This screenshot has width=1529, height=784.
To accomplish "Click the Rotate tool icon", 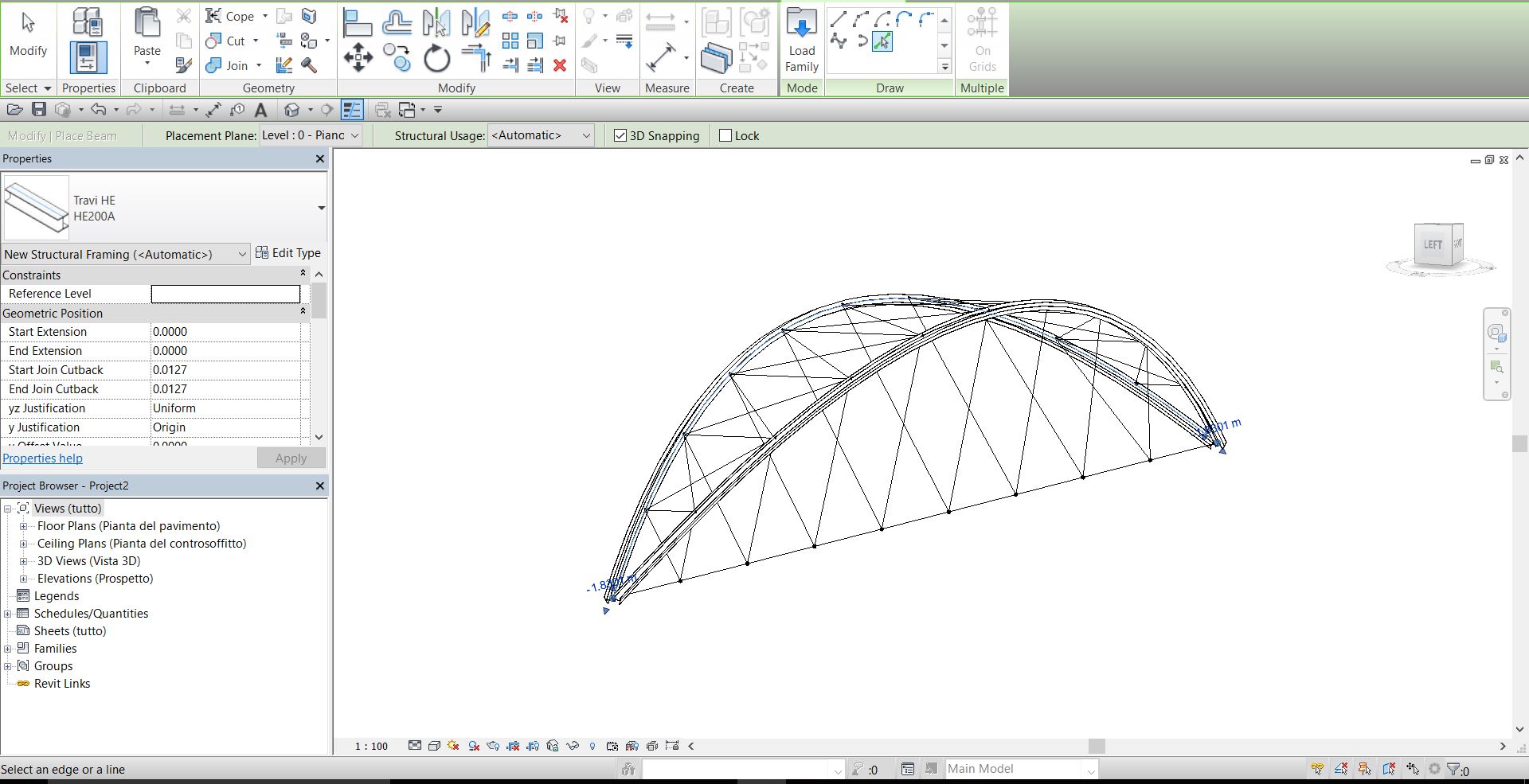I will point(436,59).
